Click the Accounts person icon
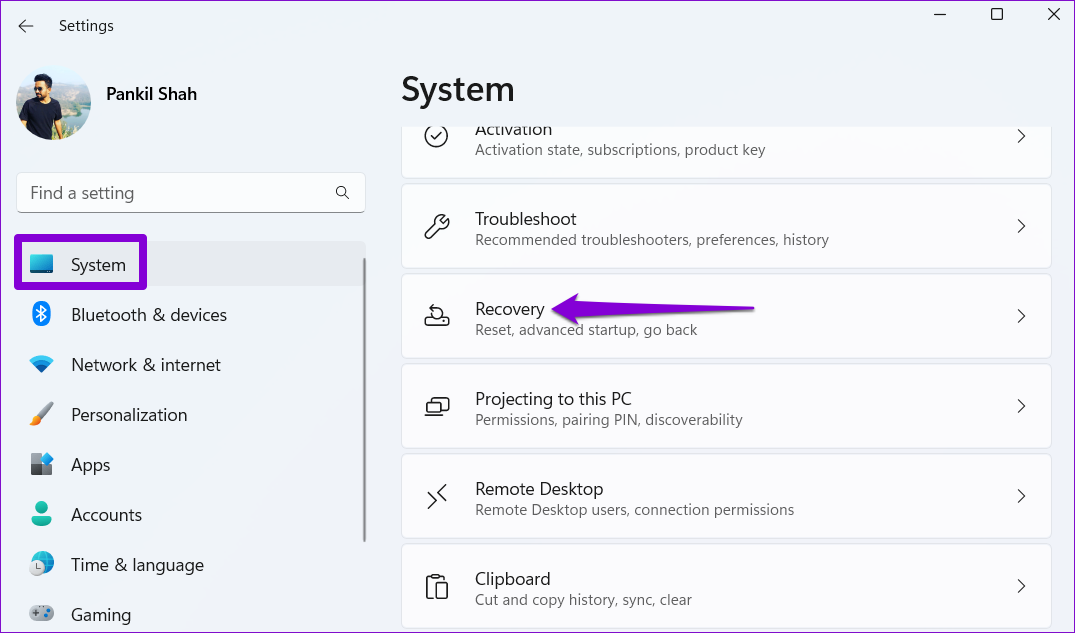 [41, 515]
